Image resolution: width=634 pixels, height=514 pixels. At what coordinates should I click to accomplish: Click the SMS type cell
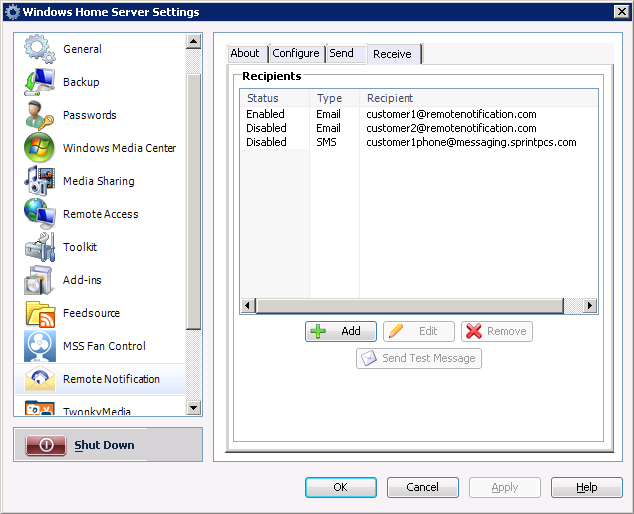coord(326,142)
